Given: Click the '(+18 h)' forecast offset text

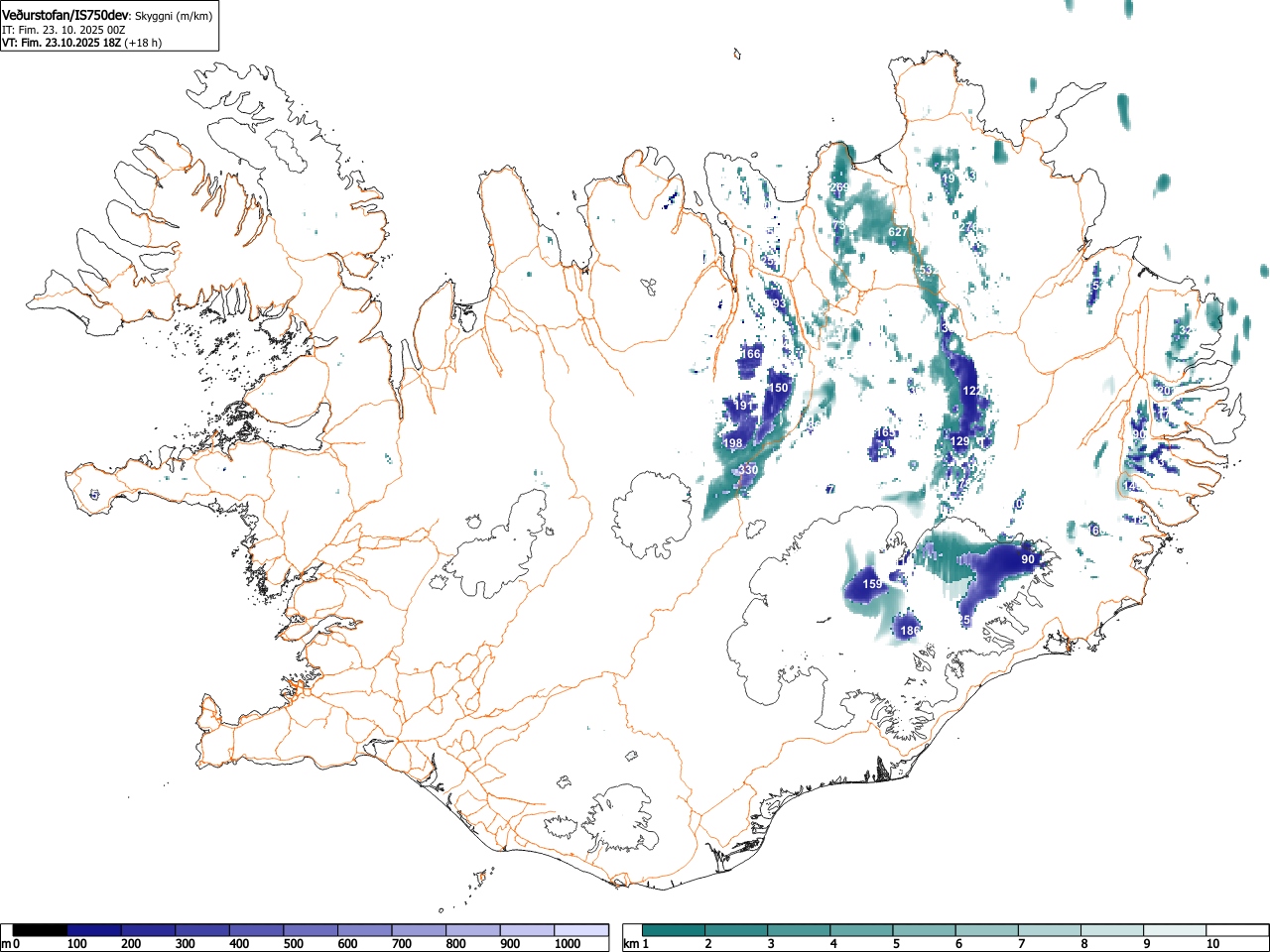Looking at the screenshot, I should coord(143,43).
